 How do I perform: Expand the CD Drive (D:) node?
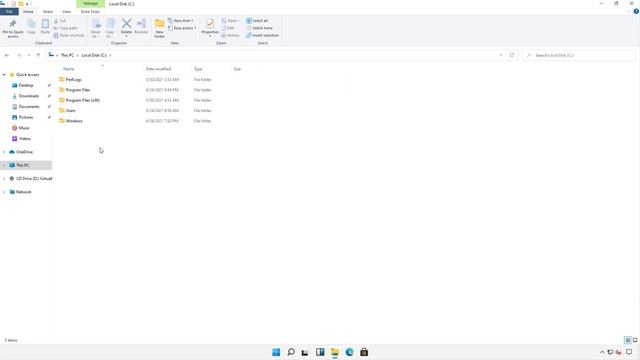pyautogui.click(x=4, y=179)
